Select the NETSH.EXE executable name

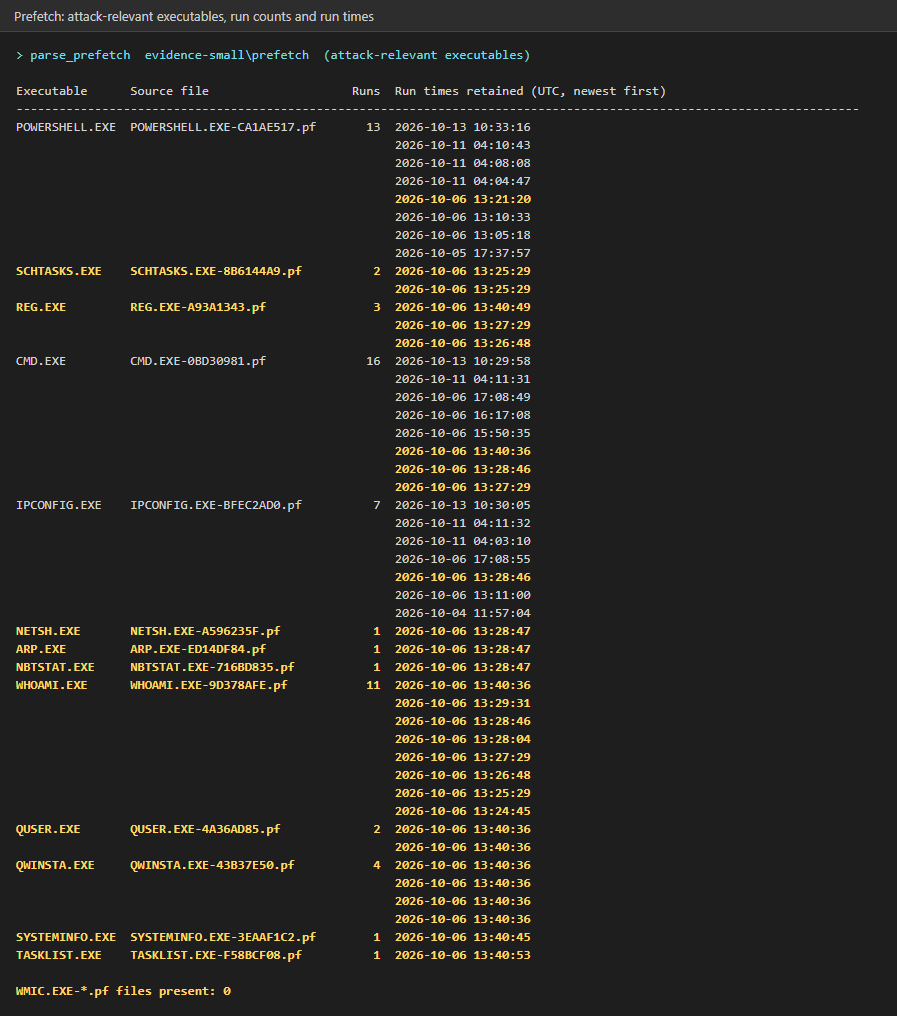[x=48, y=631]
